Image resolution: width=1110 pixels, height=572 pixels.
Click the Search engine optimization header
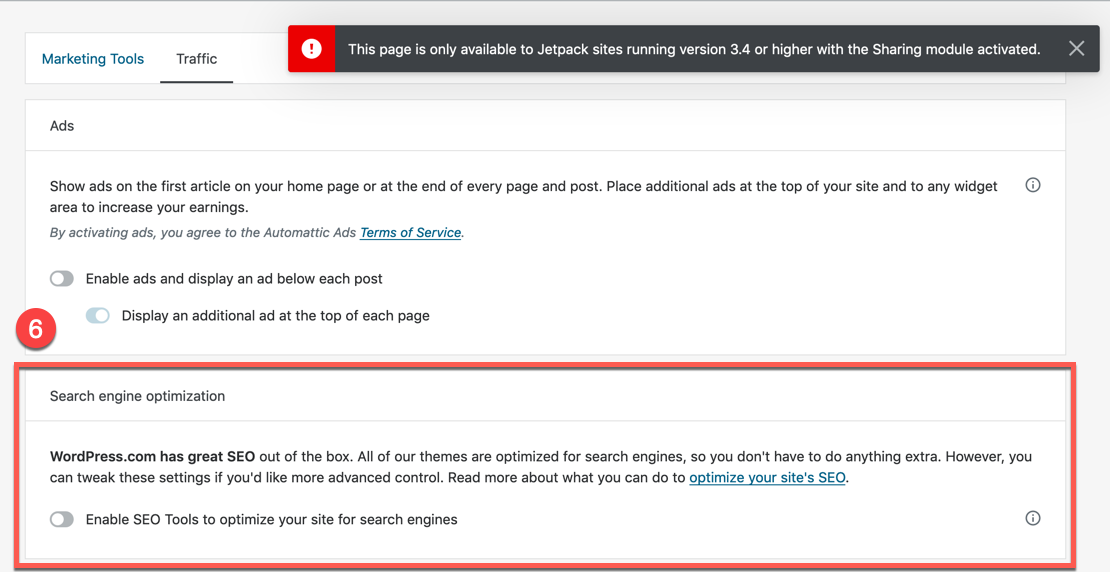(137, 396)
